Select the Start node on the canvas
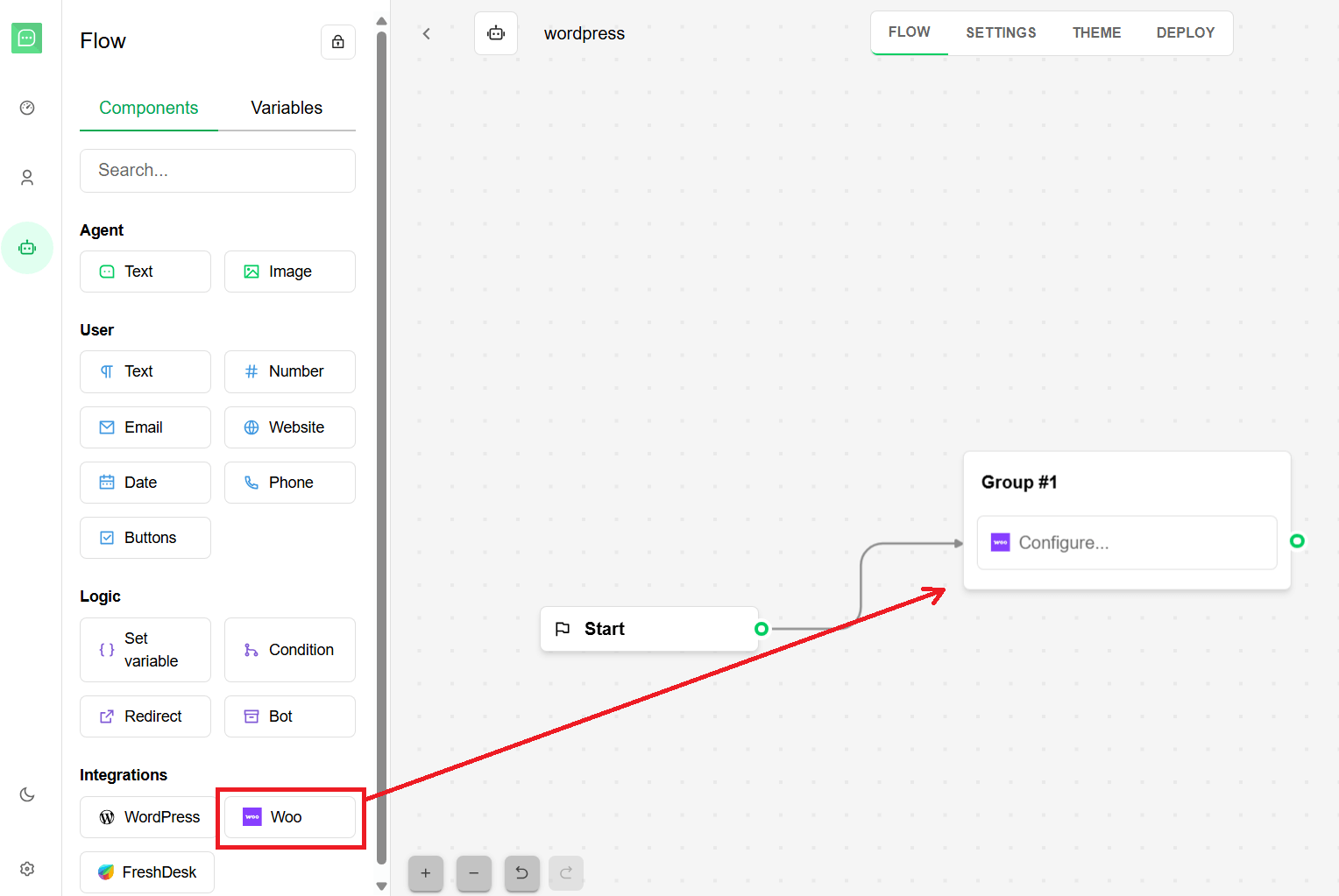The image size is (1339, 896). click(x=648, y=628)
